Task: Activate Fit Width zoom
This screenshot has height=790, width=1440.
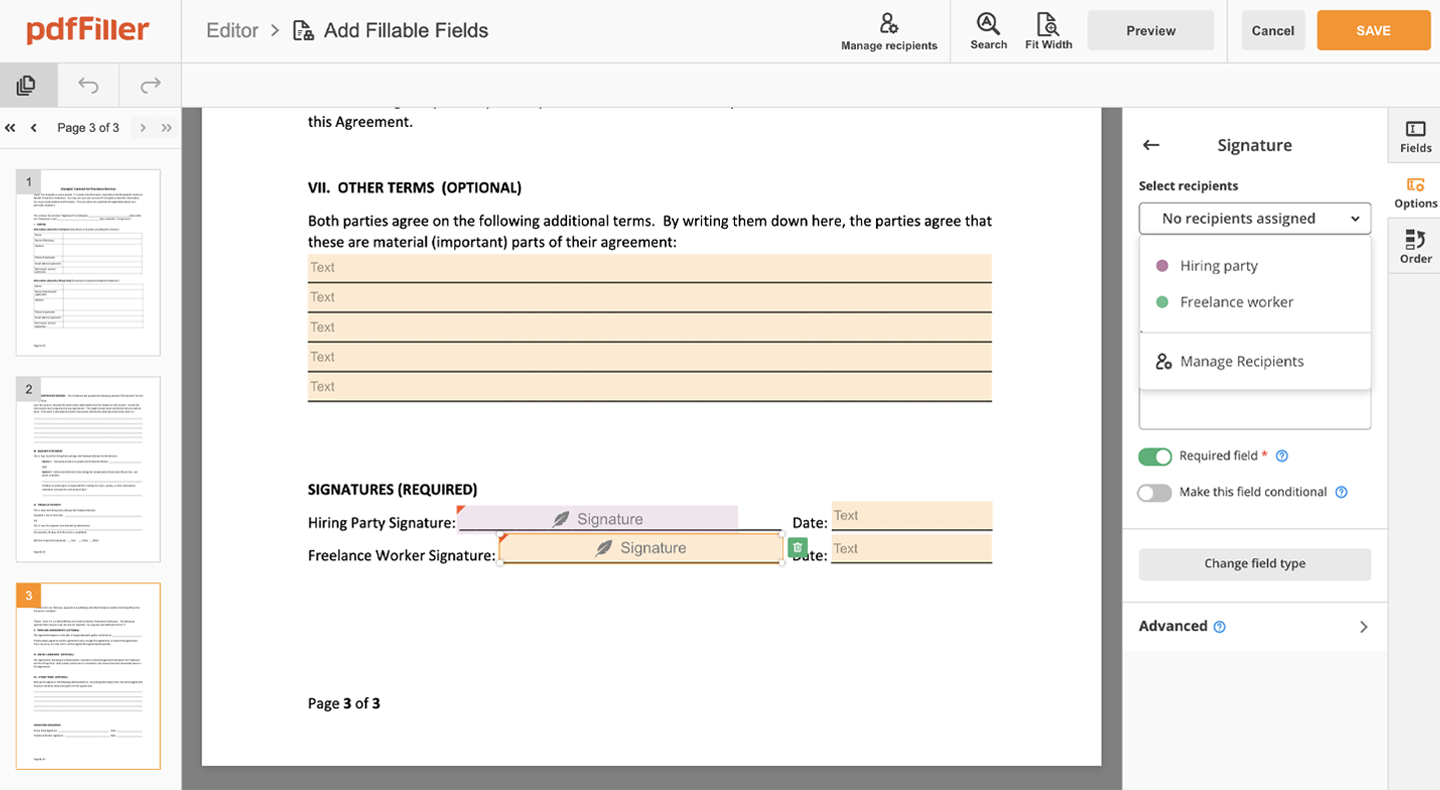Action: click(x=1048, y=30)
